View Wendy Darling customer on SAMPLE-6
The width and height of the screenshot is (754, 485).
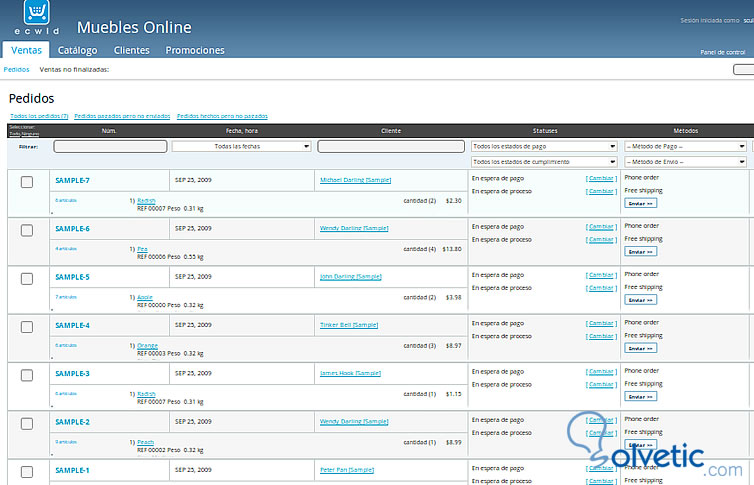click(354, 228)
